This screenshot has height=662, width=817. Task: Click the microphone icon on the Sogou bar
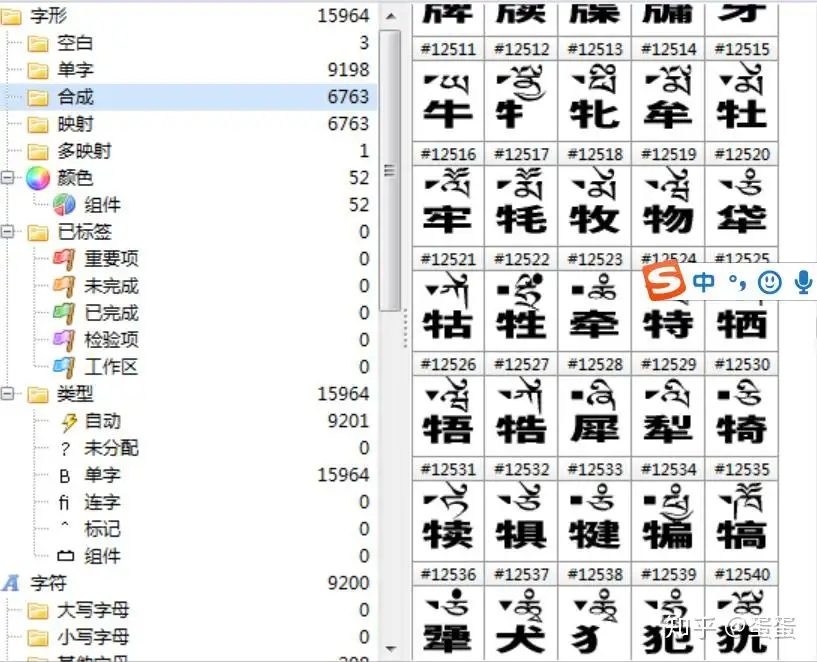click(x=804, y=283)
